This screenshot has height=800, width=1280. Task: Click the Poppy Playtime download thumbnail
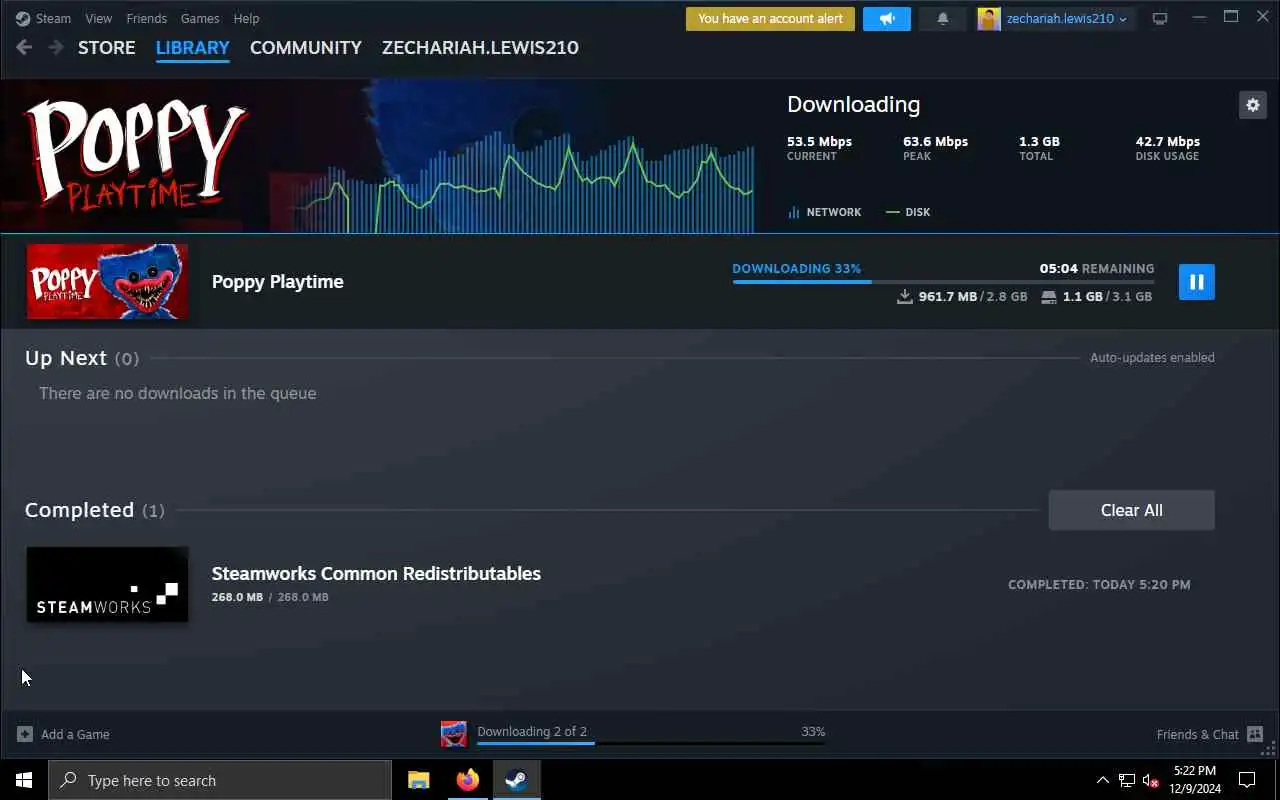[107, 282]
